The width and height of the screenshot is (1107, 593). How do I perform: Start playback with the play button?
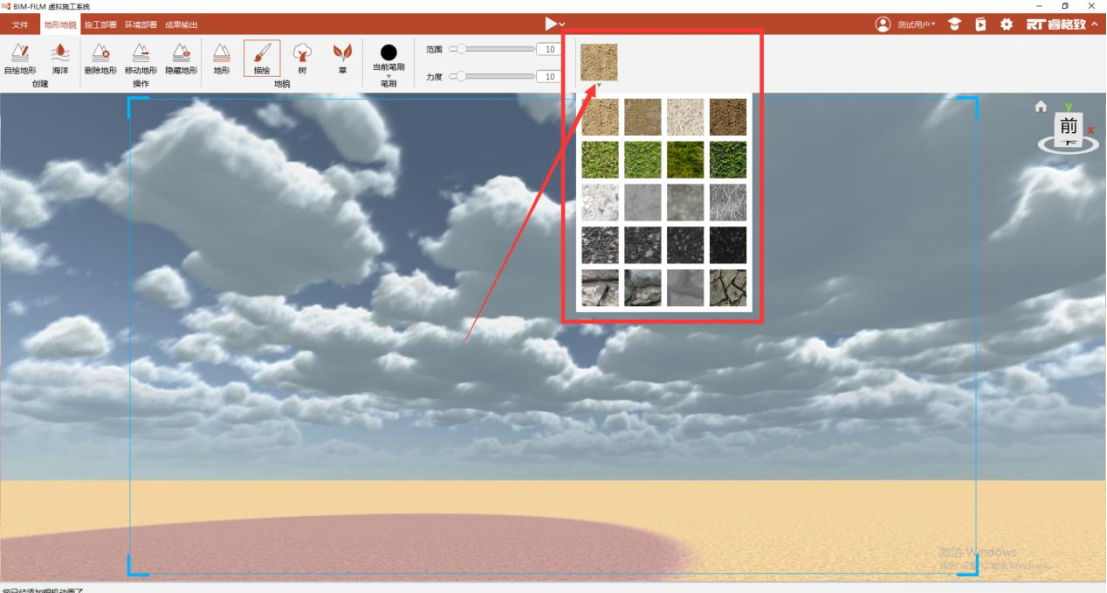click(x=551, y=24)
